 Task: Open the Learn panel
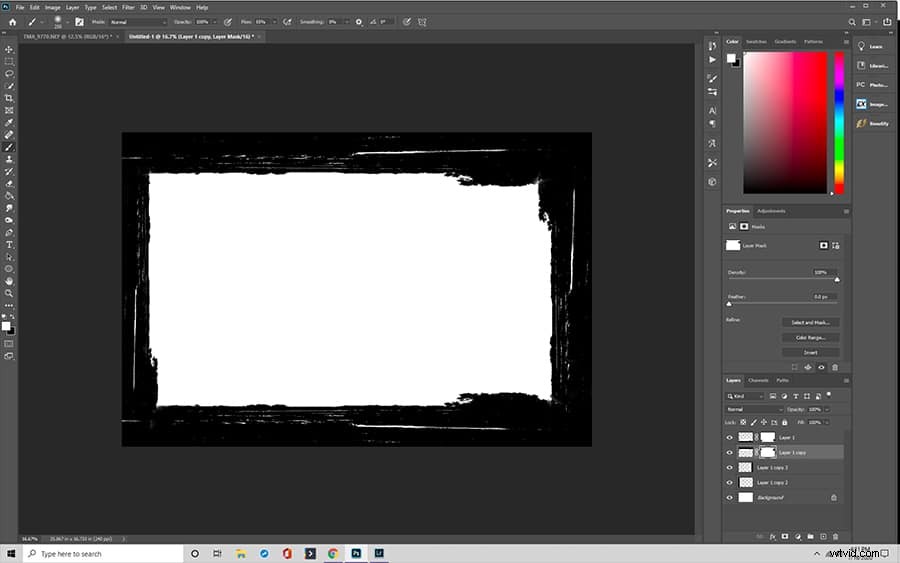click(x=870, y=46)
